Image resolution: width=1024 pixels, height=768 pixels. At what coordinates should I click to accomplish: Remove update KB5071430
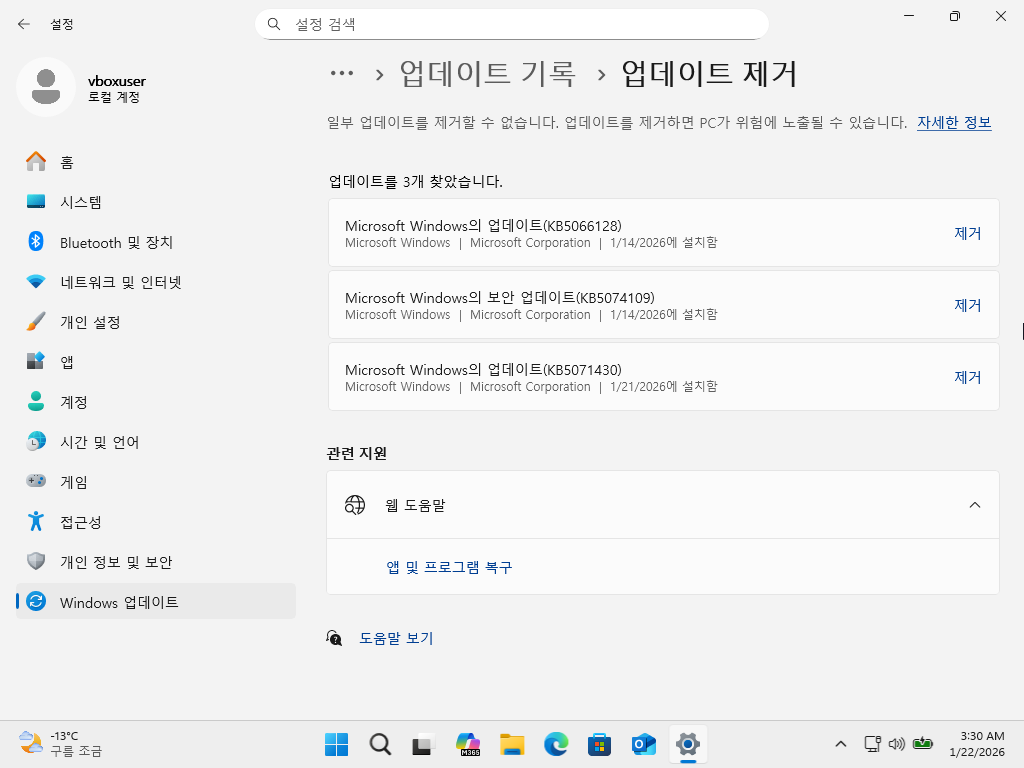click(x=967, y=377)
